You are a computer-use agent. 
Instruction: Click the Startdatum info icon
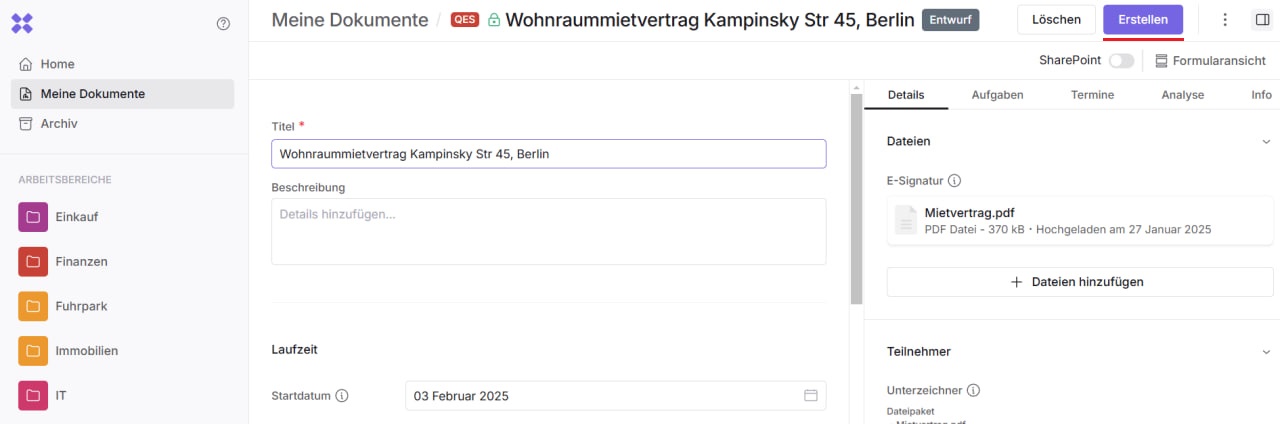(342, 396)
